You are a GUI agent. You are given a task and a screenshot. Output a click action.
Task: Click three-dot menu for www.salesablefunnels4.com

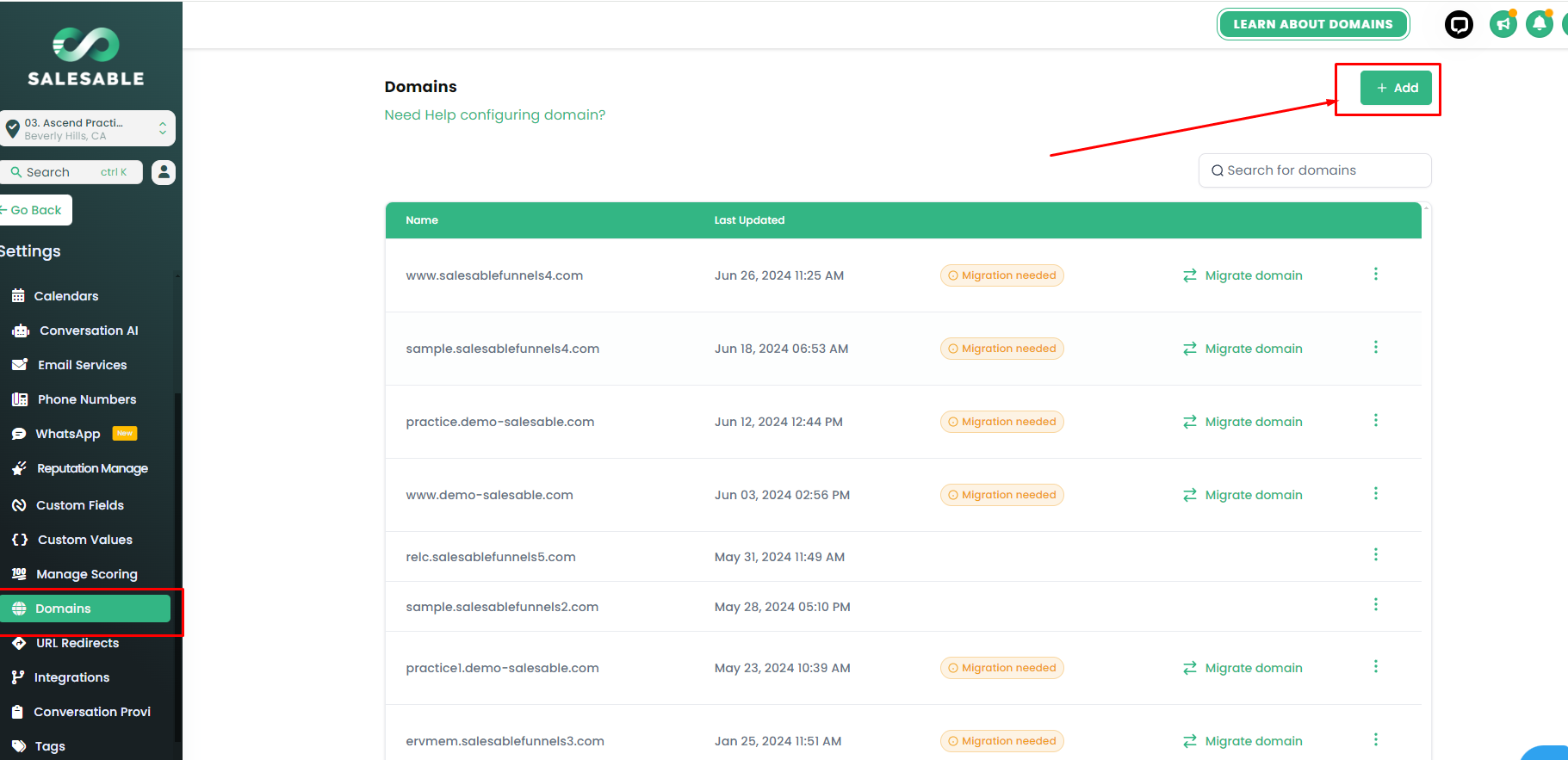pos(1375,274)
